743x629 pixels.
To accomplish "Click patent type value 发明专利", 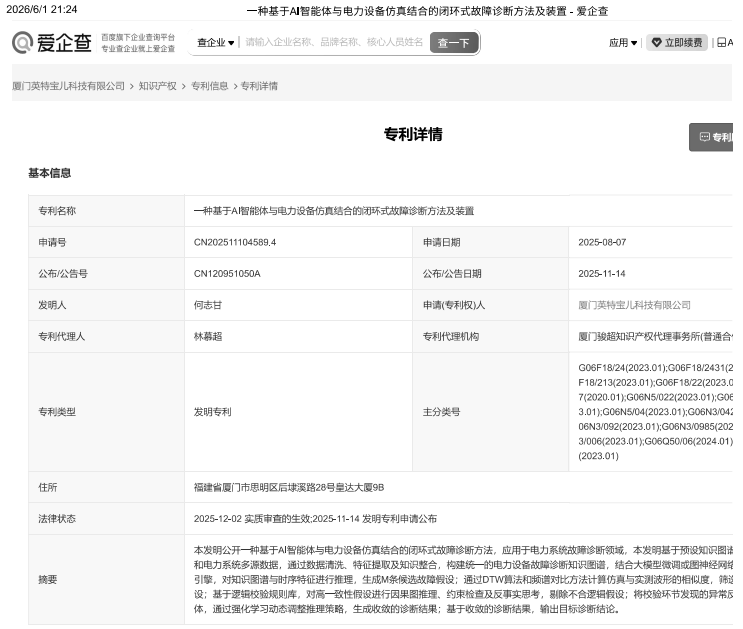I will (212, 412).
